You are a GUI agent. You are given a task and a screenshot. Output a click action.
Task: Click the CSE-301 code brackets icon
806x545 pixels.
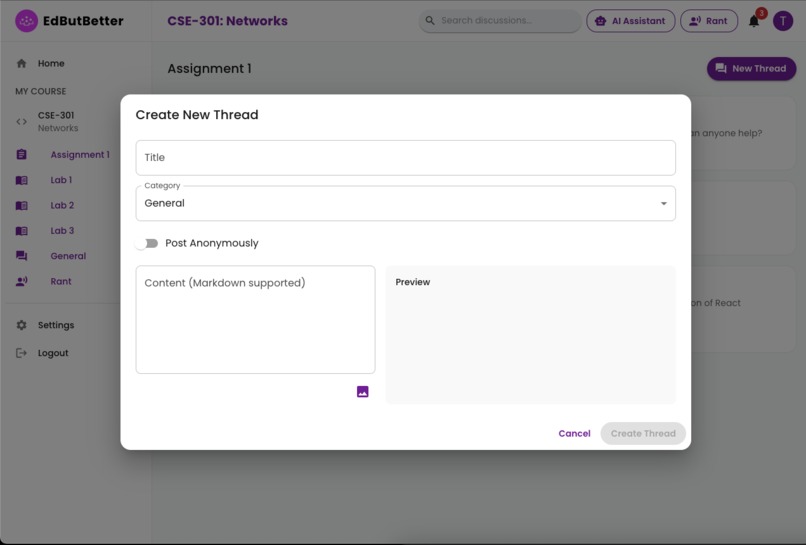coord(22,122)
